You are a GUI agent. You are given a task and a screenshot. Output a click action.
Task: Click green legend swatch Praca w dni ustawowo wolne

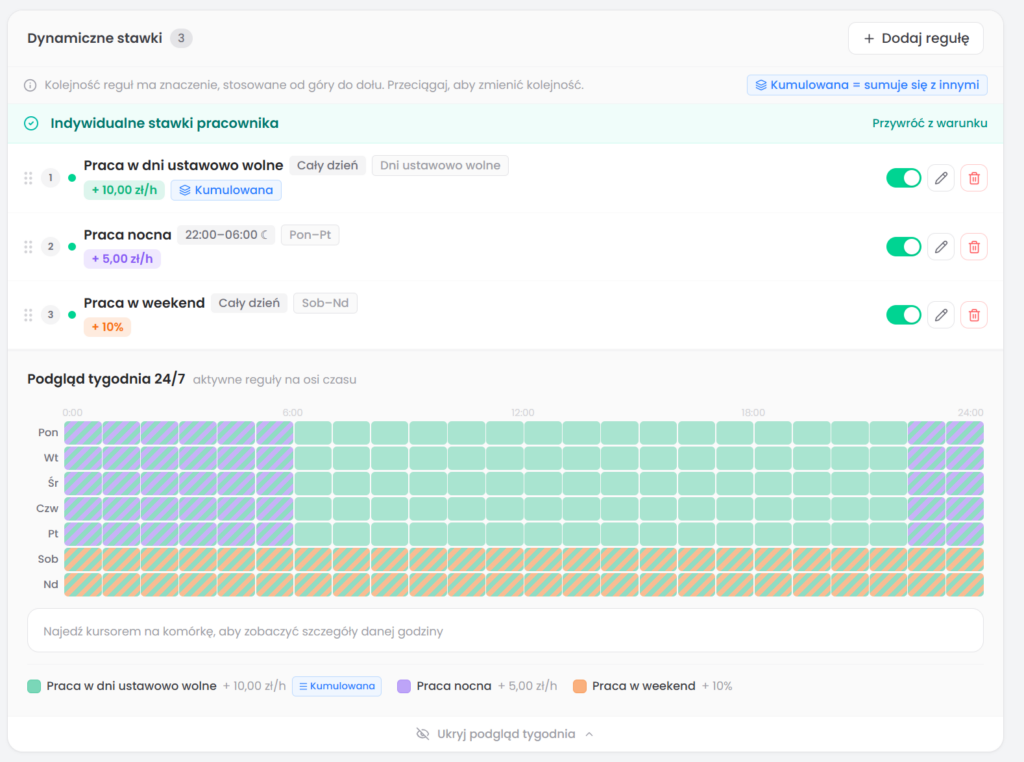point(34,686)
